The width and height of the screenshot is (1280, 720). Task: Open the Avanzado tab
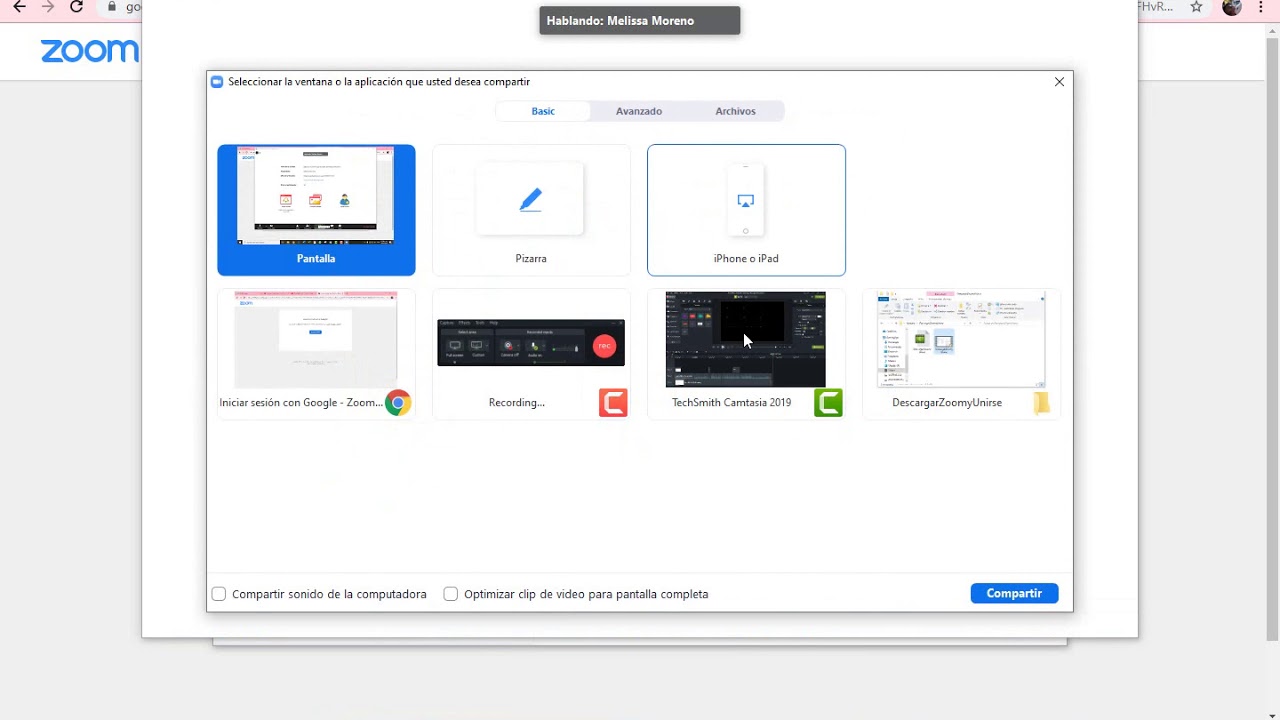(639, 111)
